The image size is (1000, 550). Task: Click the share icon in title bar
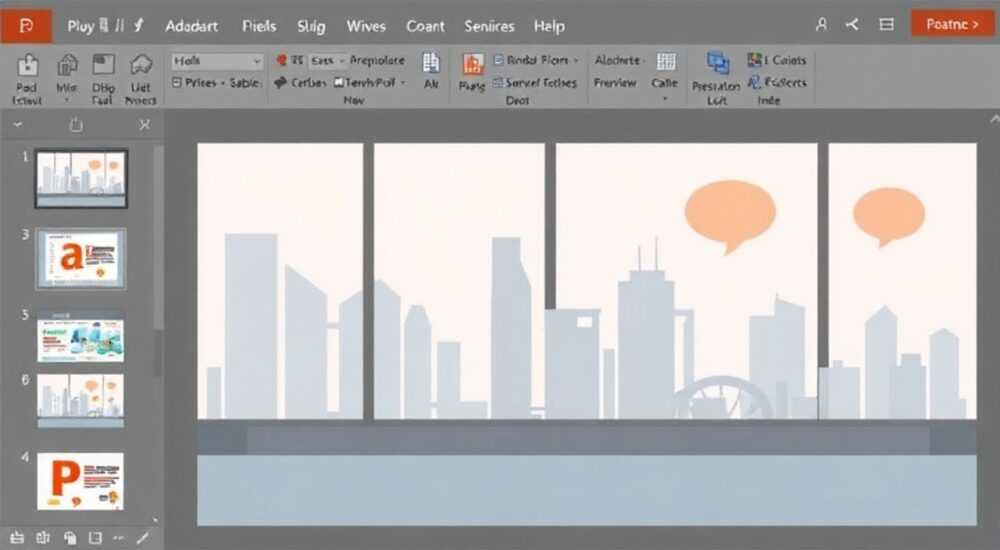(x=852, y=25)
